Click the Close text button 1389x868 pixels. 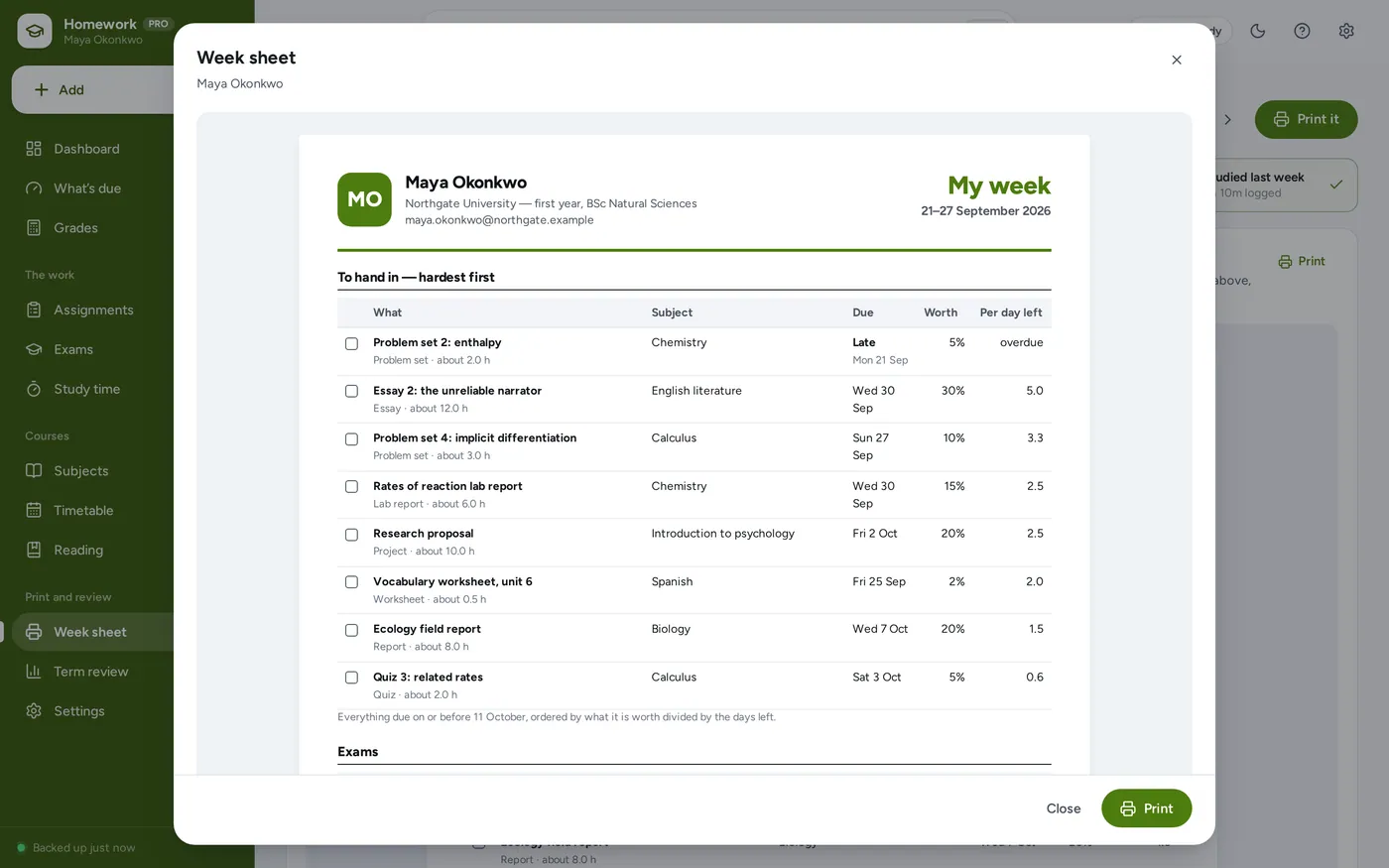coord(1064,808)
